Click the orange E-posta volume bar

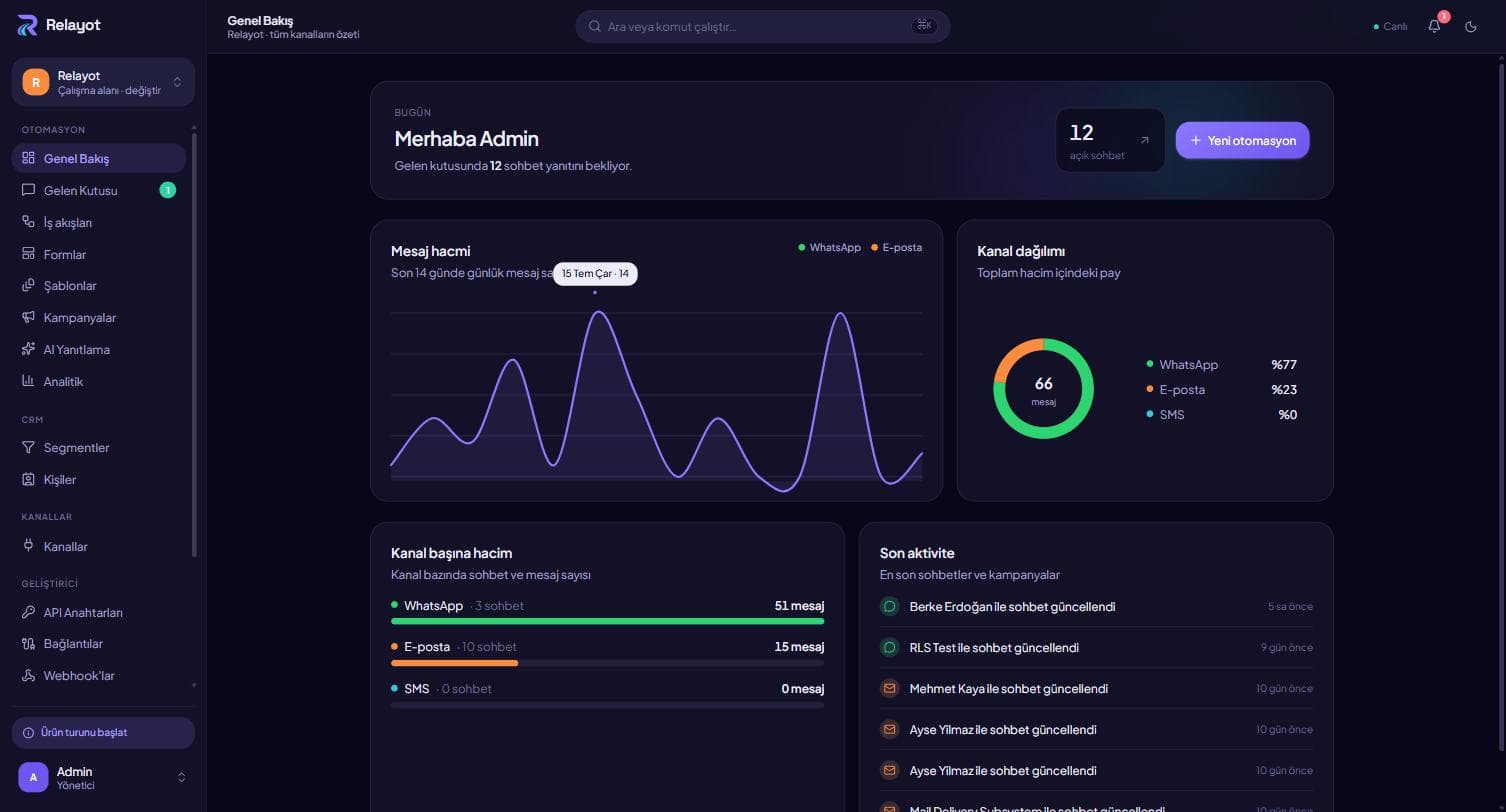454,662
